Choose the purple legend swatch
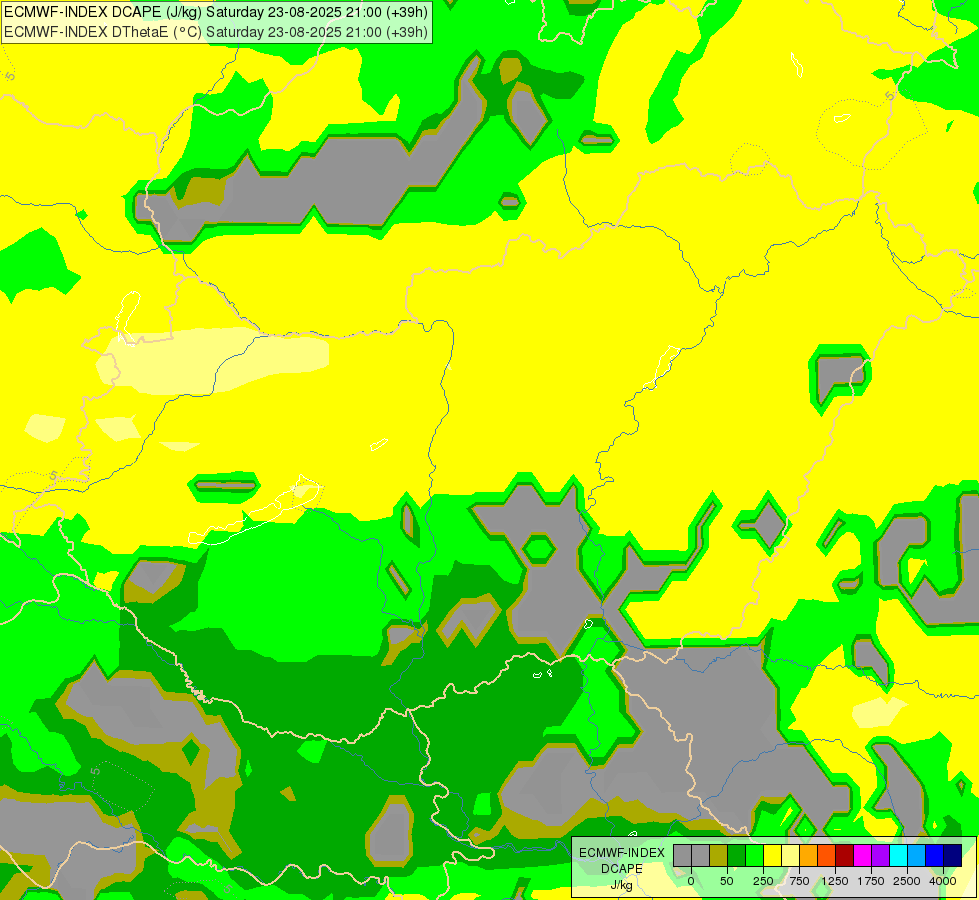Viewport: 979px width, 900px height. click(880, 856)
